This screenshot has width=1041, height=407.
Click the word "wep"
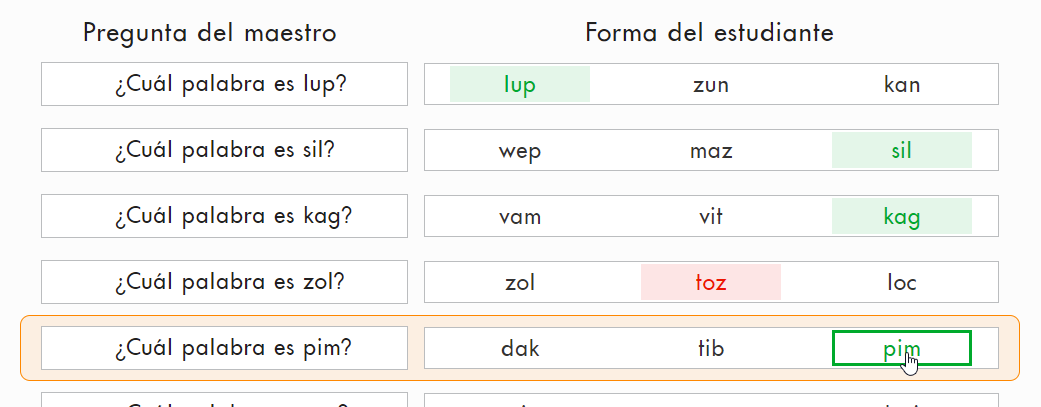[520, 150]
